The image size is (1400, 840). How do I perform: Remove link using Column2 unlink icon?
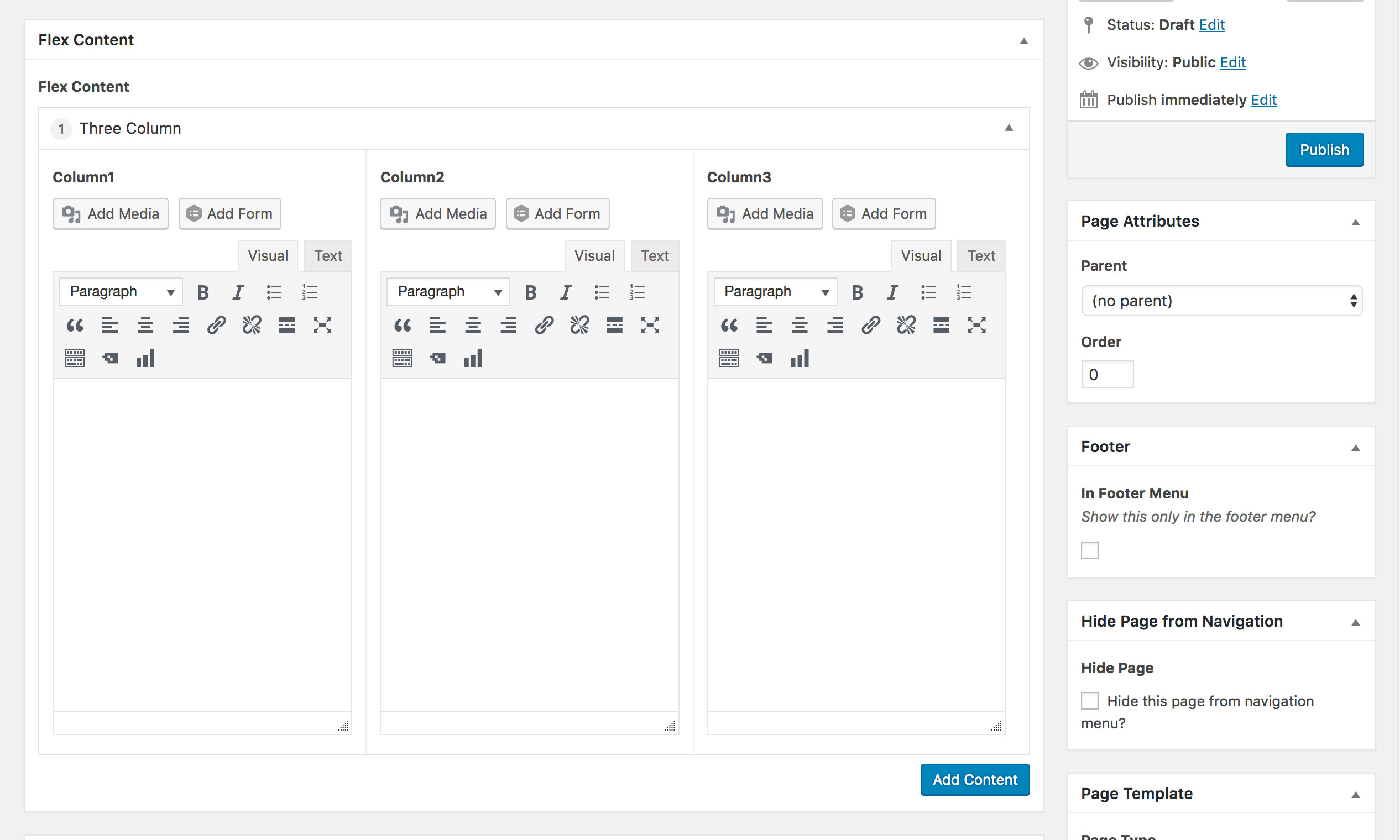[579, 325]
